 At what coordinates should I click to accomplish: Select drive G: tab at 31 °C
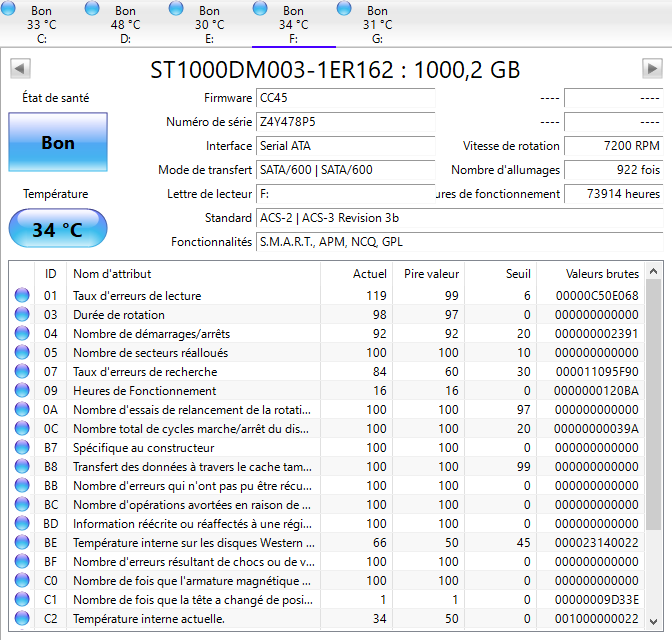[378, 24]
